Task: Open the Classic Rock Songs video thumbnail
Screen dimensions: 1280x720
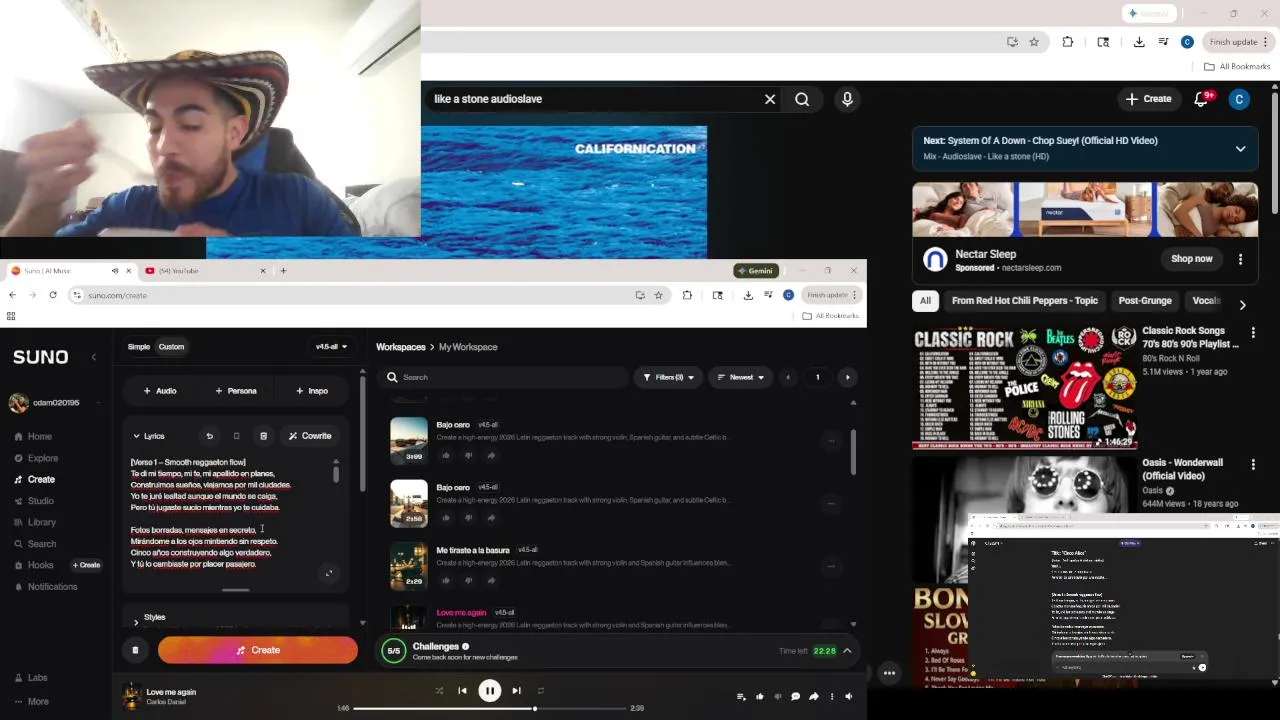Action: (1025, 387)
